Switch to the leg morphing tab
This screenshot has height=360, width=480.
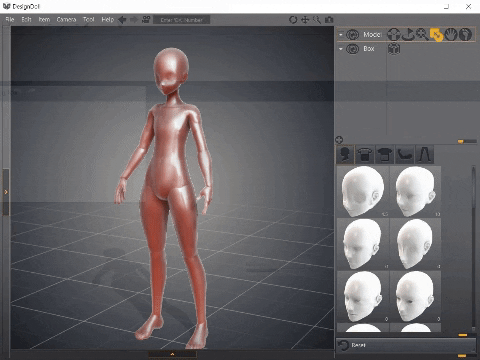click(x=424, y=154)
